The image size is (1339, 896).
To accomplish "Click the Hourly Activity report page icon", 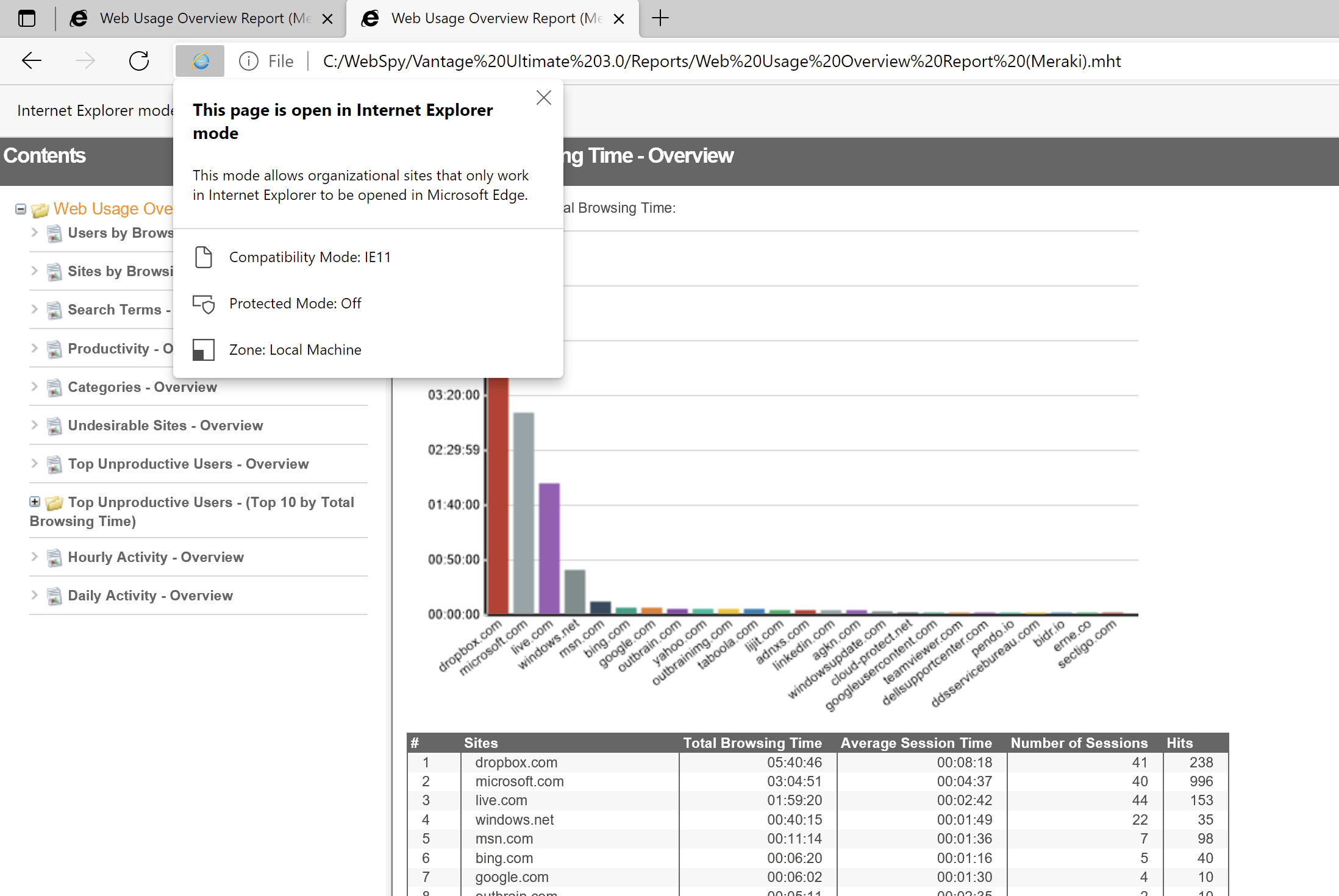I will (x=54, y=558).
